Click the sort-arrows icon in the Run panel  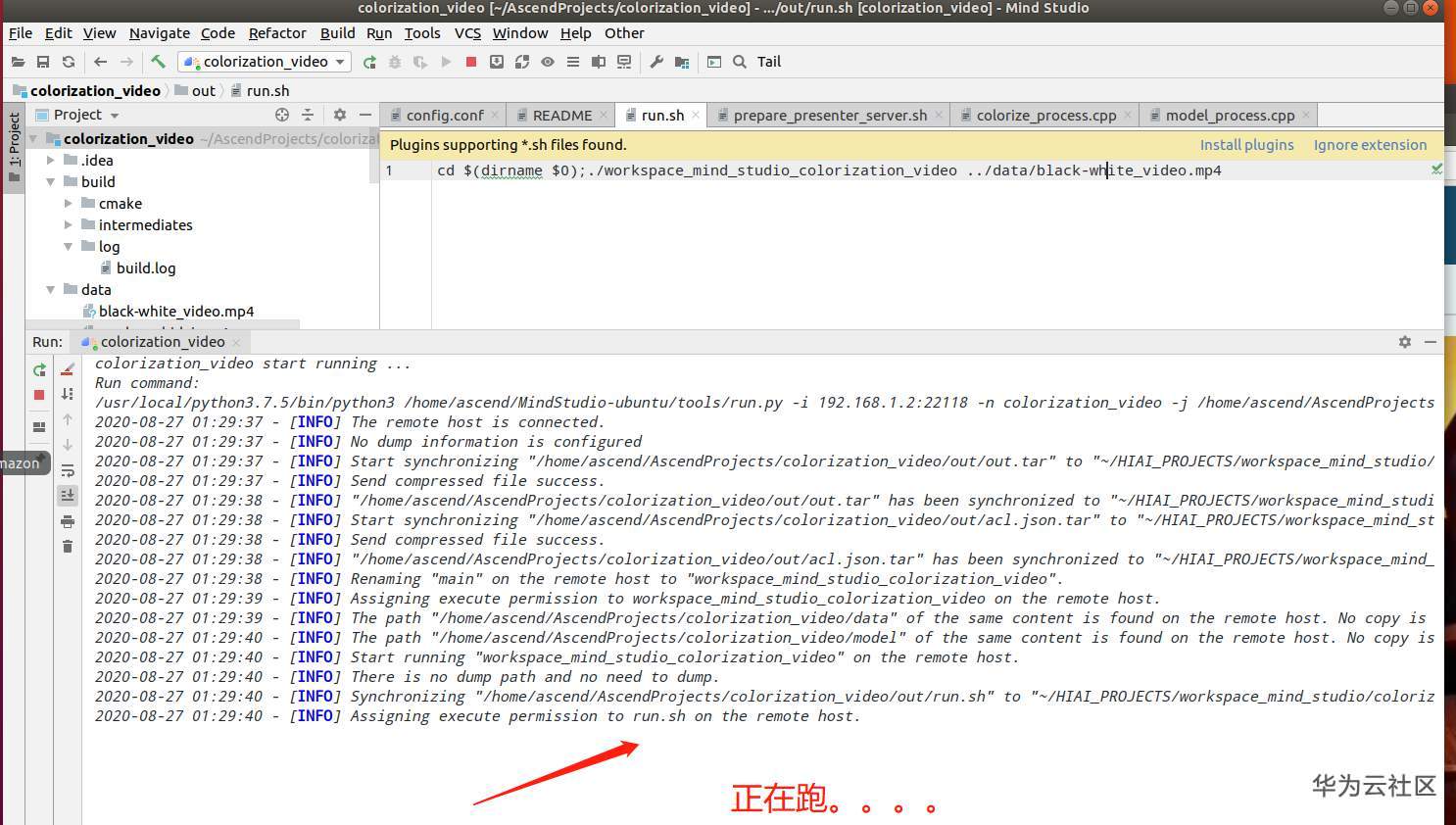tap(68, 394)
